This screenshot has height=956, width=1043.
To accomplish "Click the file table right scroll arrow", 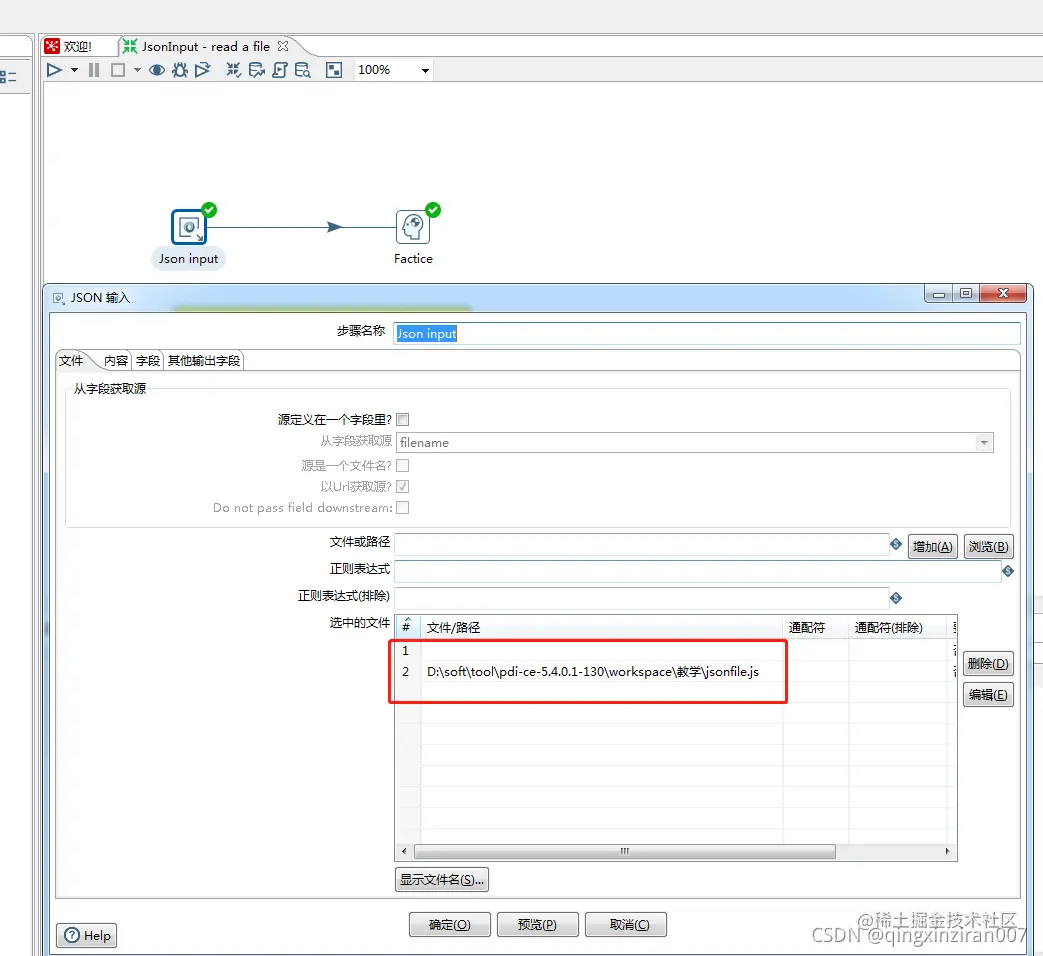I will tap(948, 852).
